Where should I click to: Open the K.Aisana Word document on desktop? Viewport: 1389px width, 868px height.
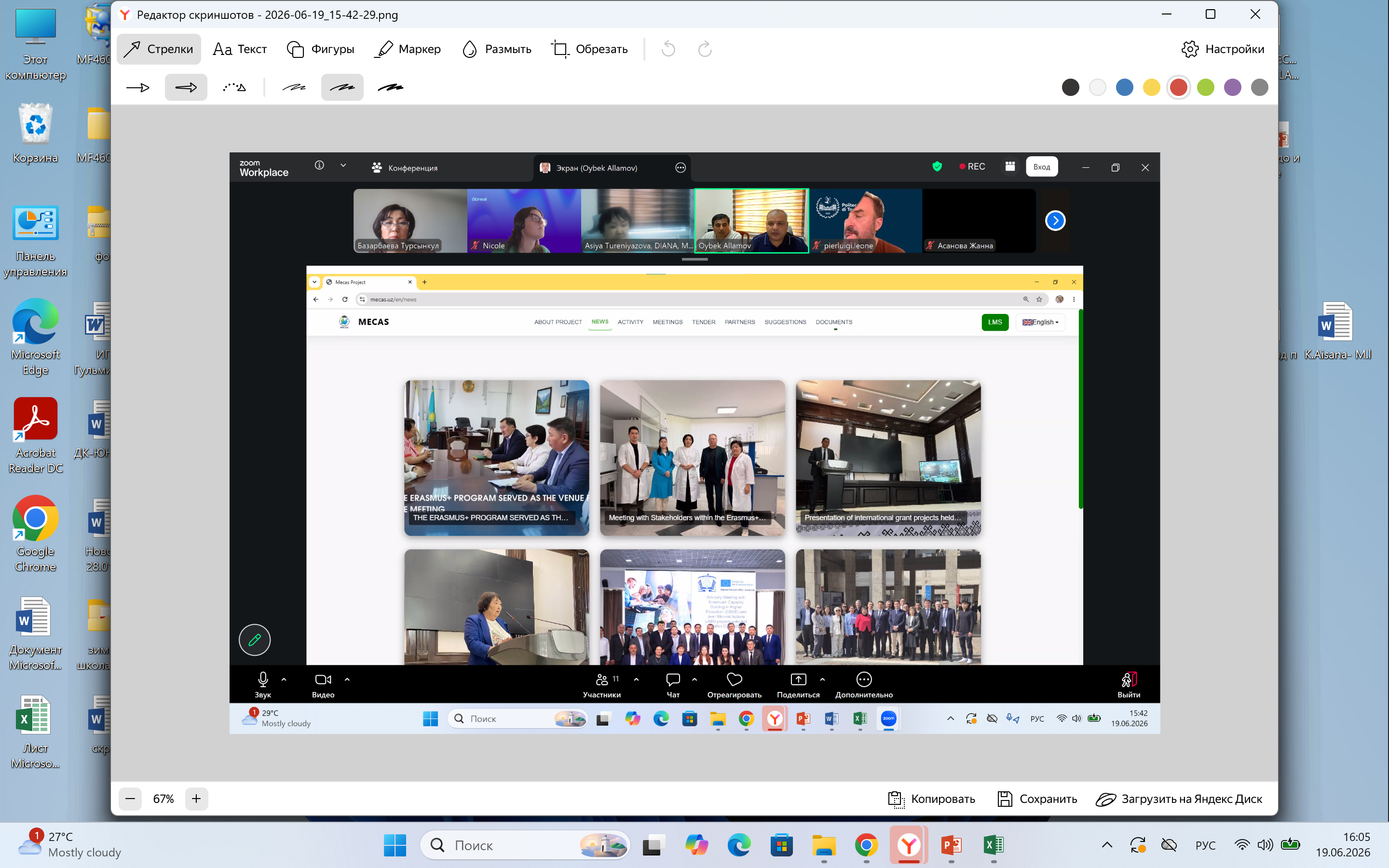tap(1337, 330)
